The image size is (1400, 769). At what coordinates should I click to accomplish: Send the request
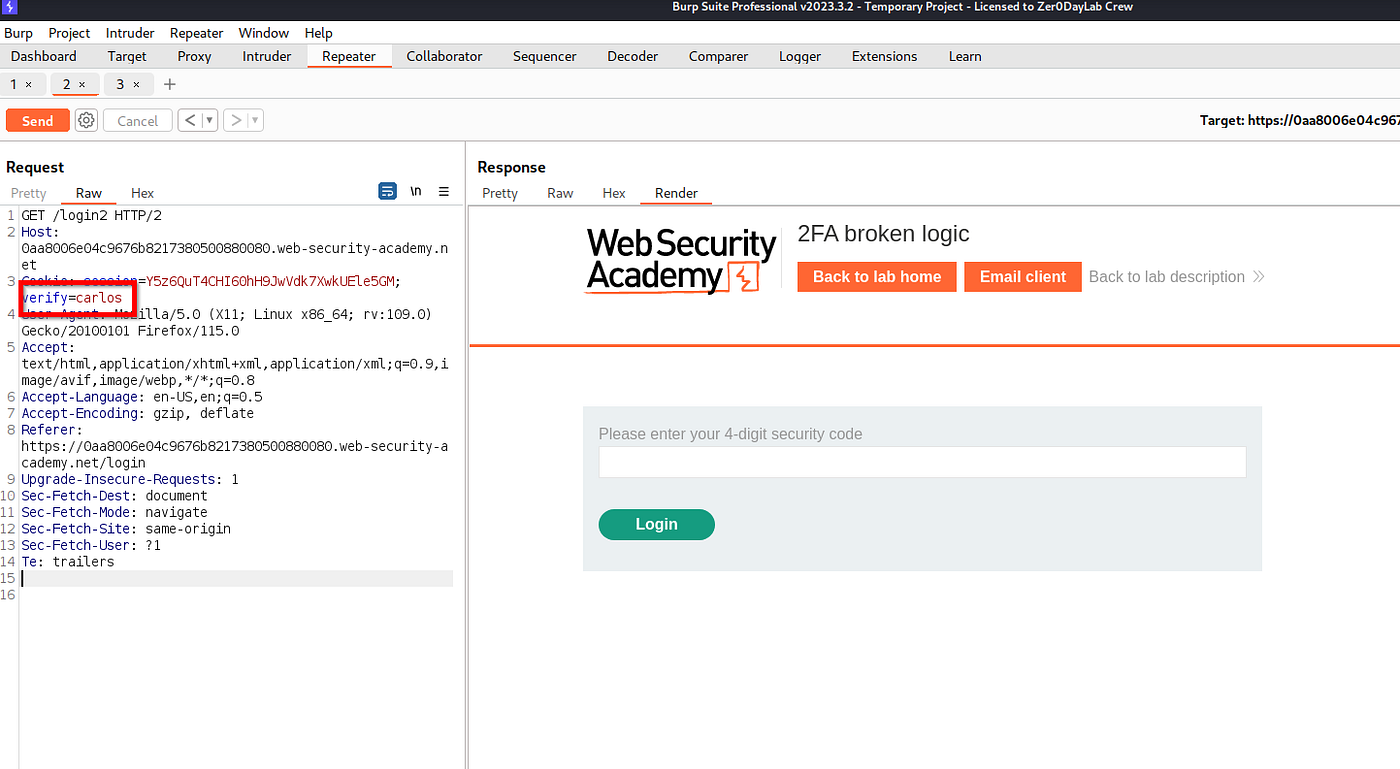[37, 120]
